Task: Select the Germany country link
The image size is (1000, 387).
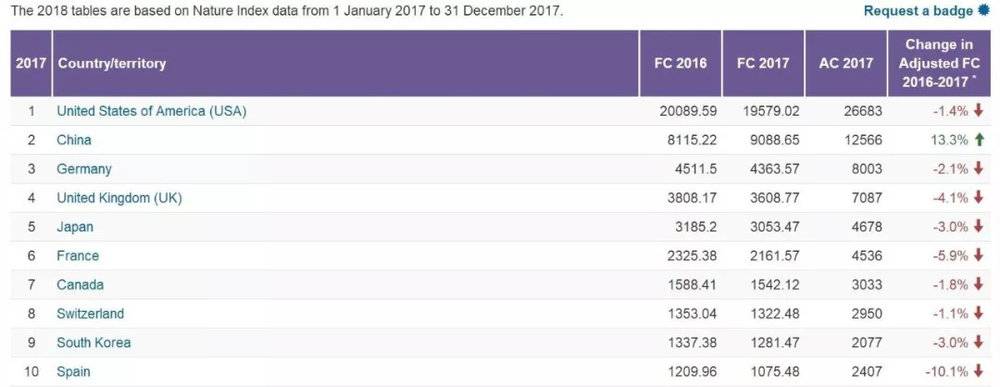Action: [84, 169]
